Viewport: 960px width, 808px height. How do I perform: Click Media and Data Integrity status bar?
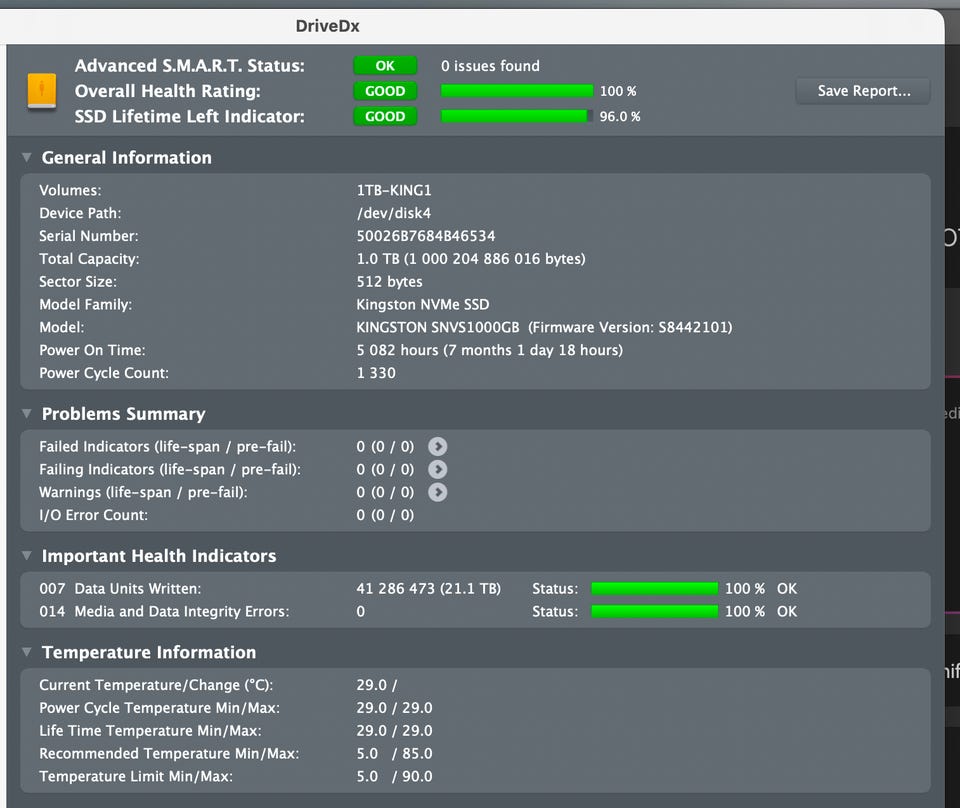pos(654,612)
